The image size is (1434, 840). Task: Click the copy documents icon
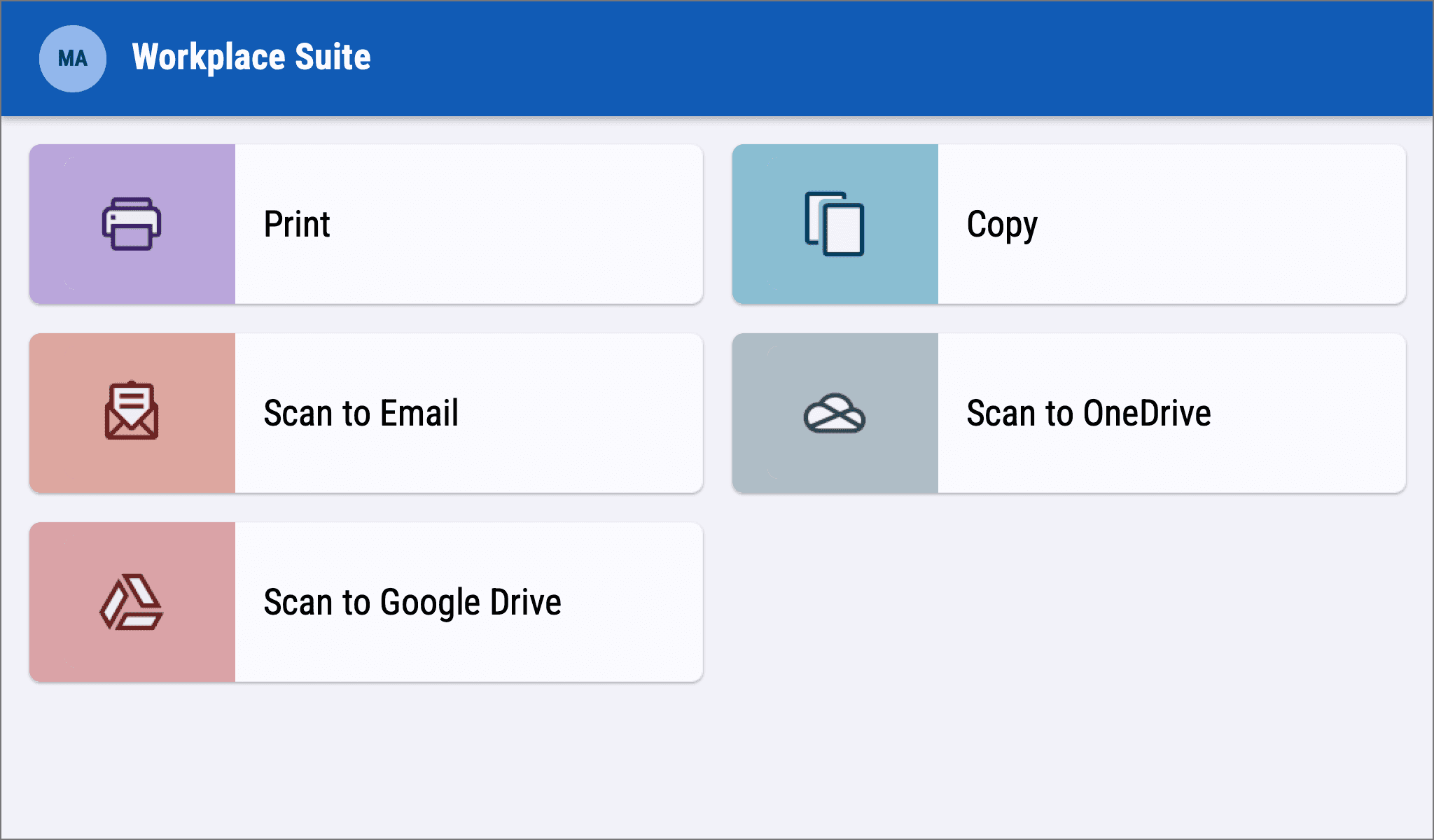[835, 224]
